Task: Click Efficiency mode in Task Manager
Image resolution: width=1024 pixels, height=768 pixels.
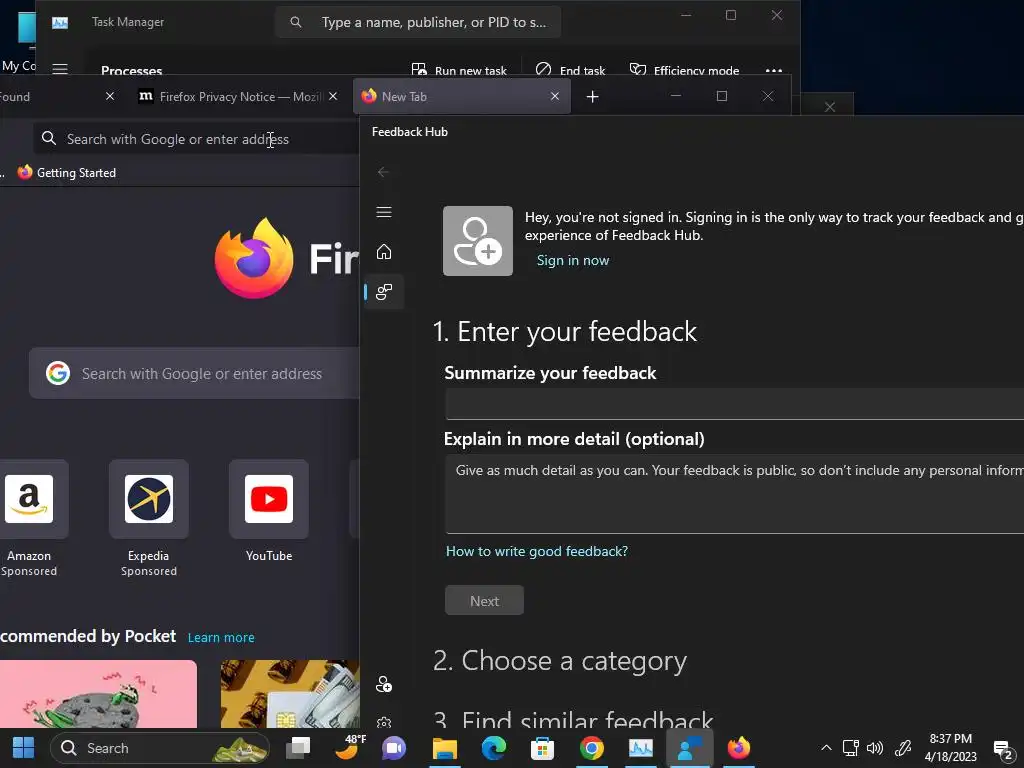Action: (684, 70)
